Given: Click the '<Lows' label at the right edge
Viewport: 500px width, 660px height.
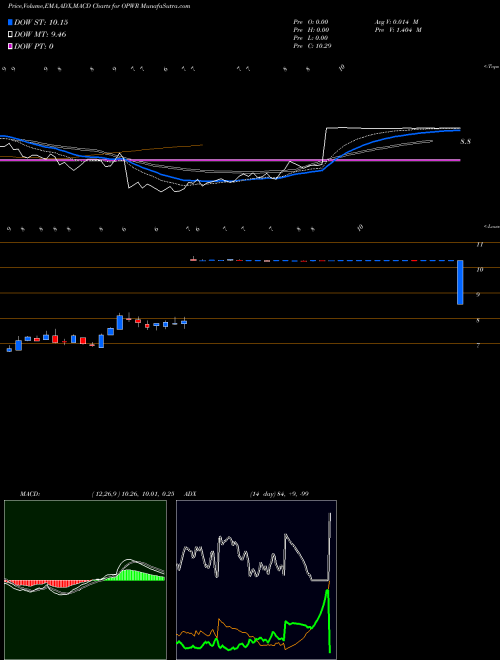Looking at the screenshot, I should pos(492,226).
